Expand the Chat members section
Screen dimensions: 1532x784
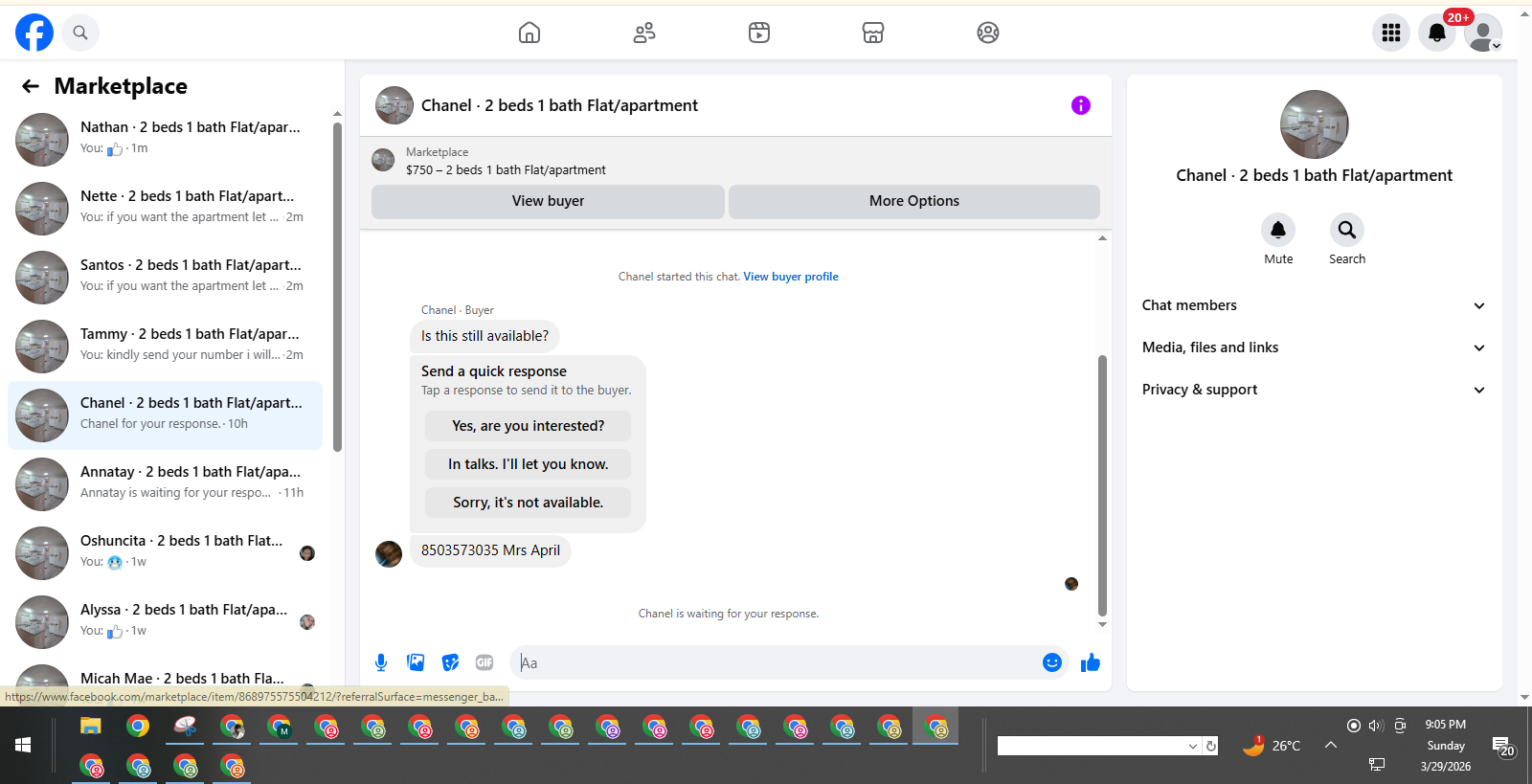tap(1314, 305)
